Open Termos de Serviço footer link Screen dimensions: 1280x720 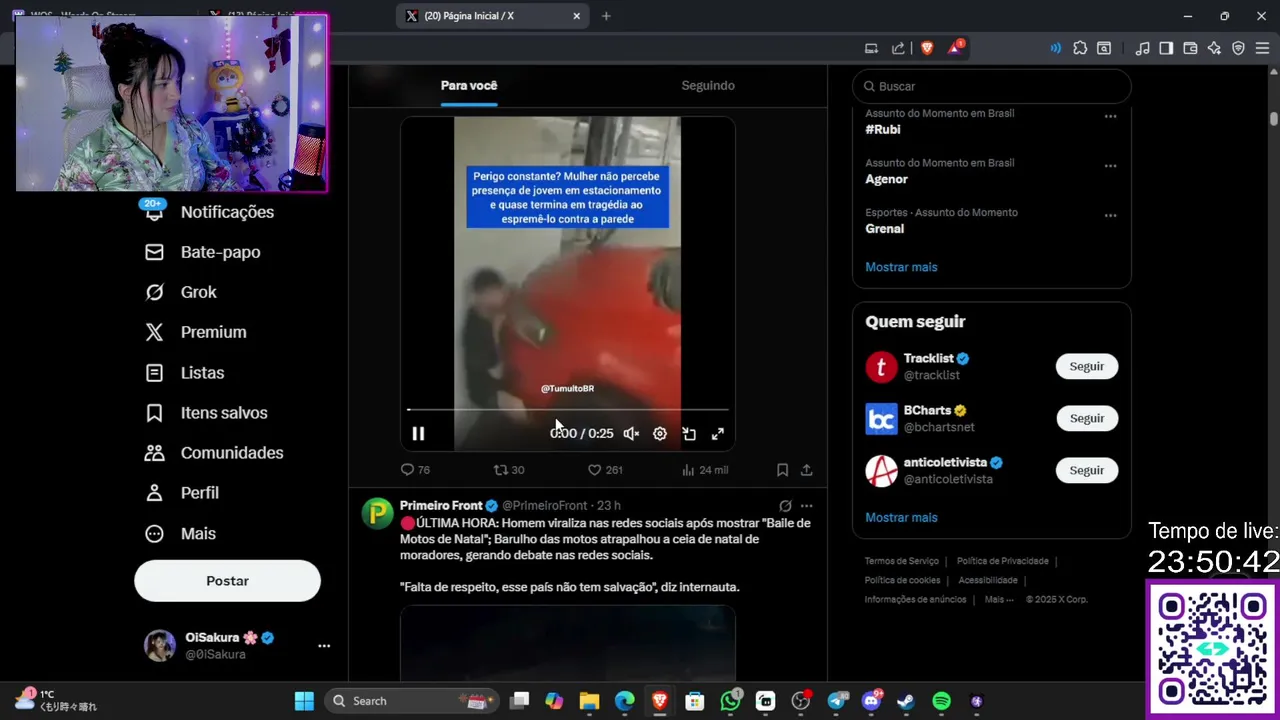pyautogui.click(x=902, y=561)
